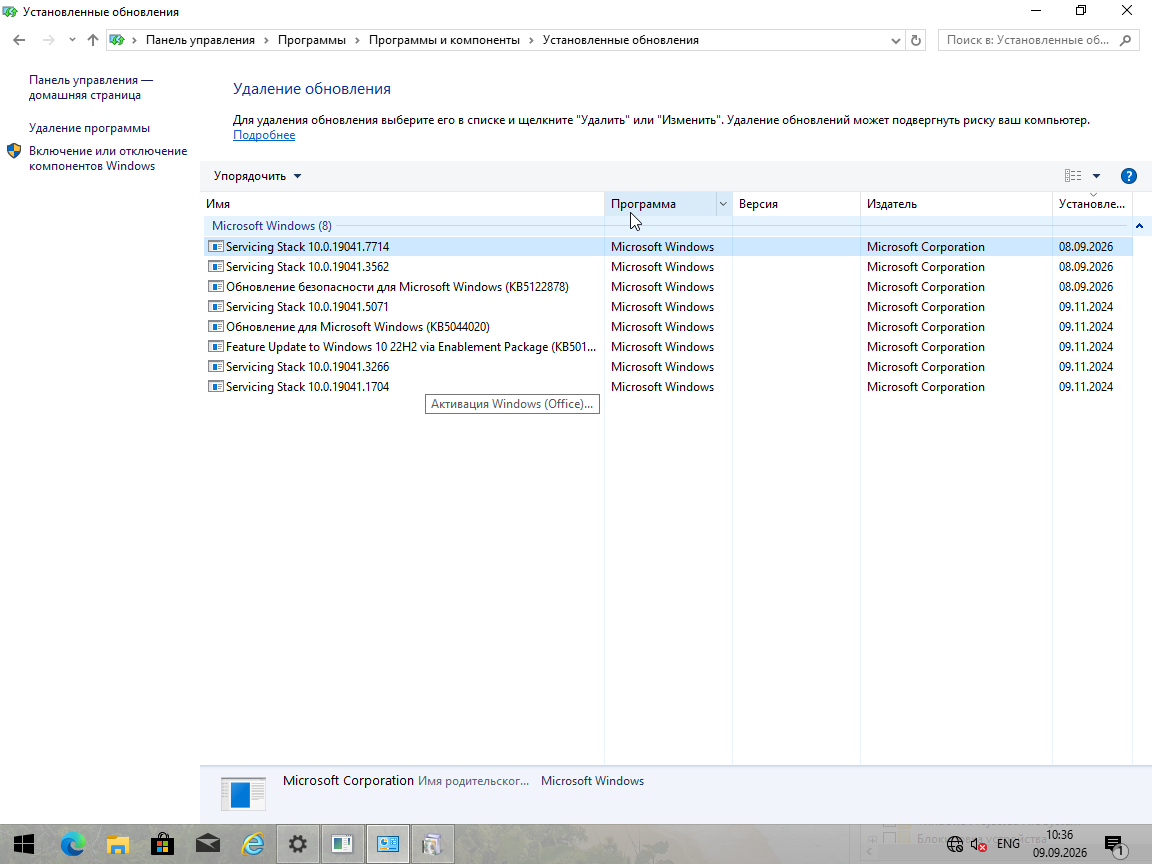Image resolution: width=1152 pixels, height=864 pixels.
Task: Sort by Имя column header
Action: point(402,204)
